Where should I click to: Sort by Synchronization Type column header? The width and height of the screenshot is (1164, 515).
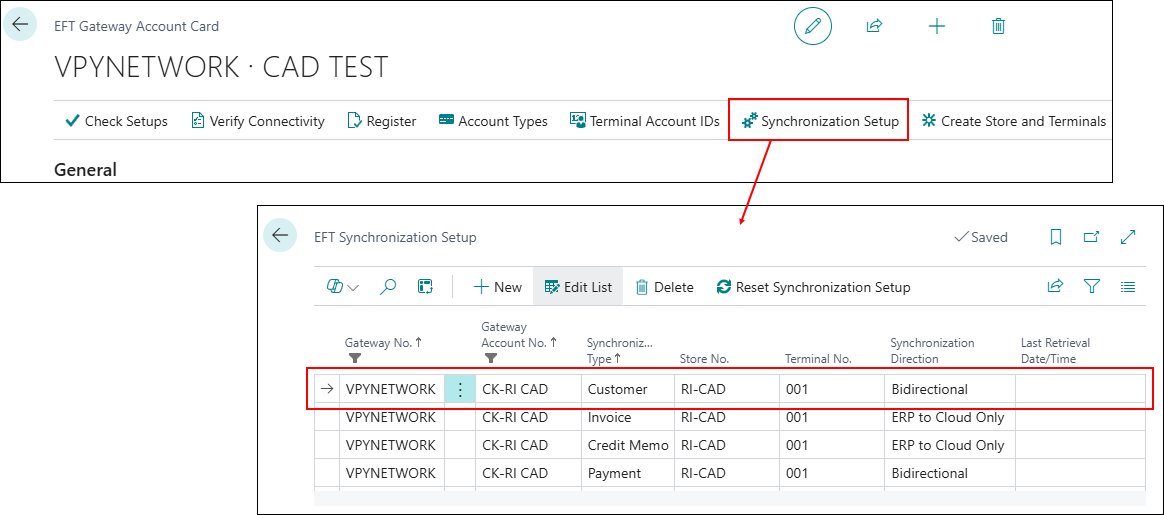pyautogui.click(x=620, y=351)
